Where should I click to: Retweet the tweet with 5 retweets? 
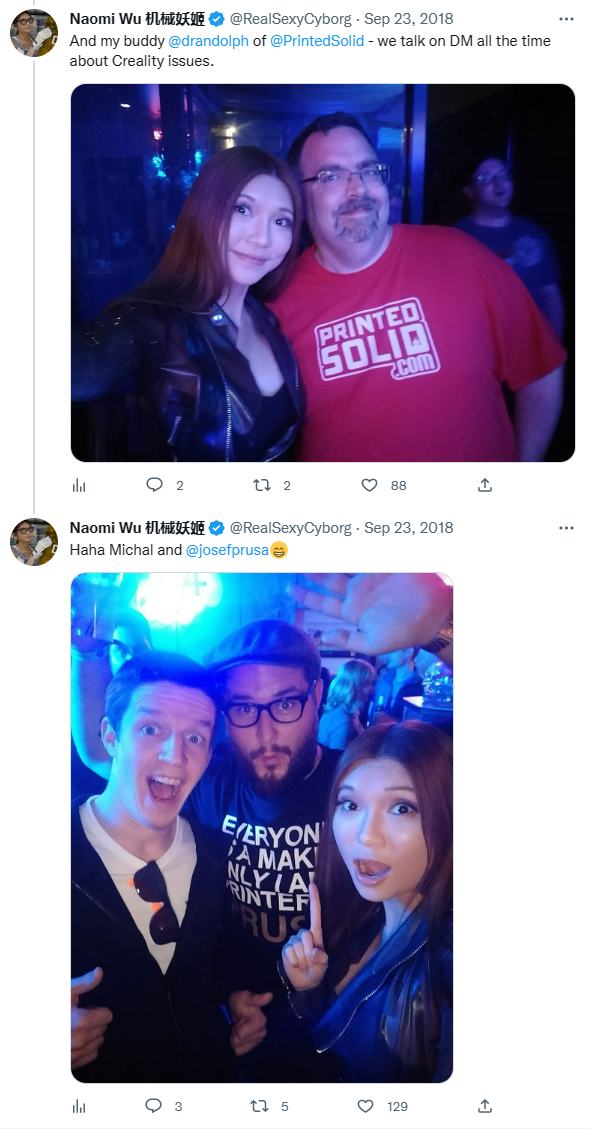tap(260, 1106)
